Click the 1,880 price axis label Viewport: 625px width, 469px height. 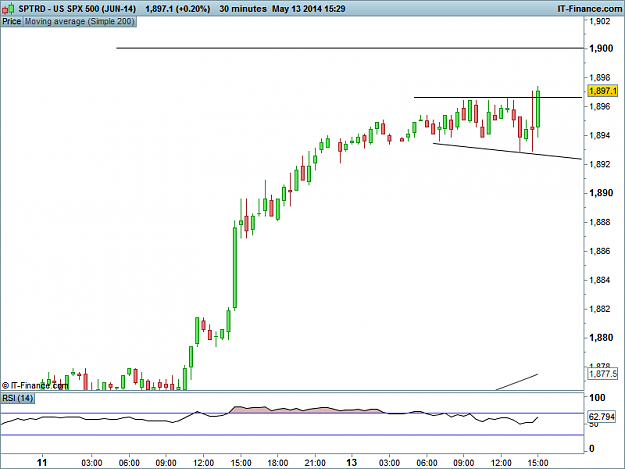601,338
